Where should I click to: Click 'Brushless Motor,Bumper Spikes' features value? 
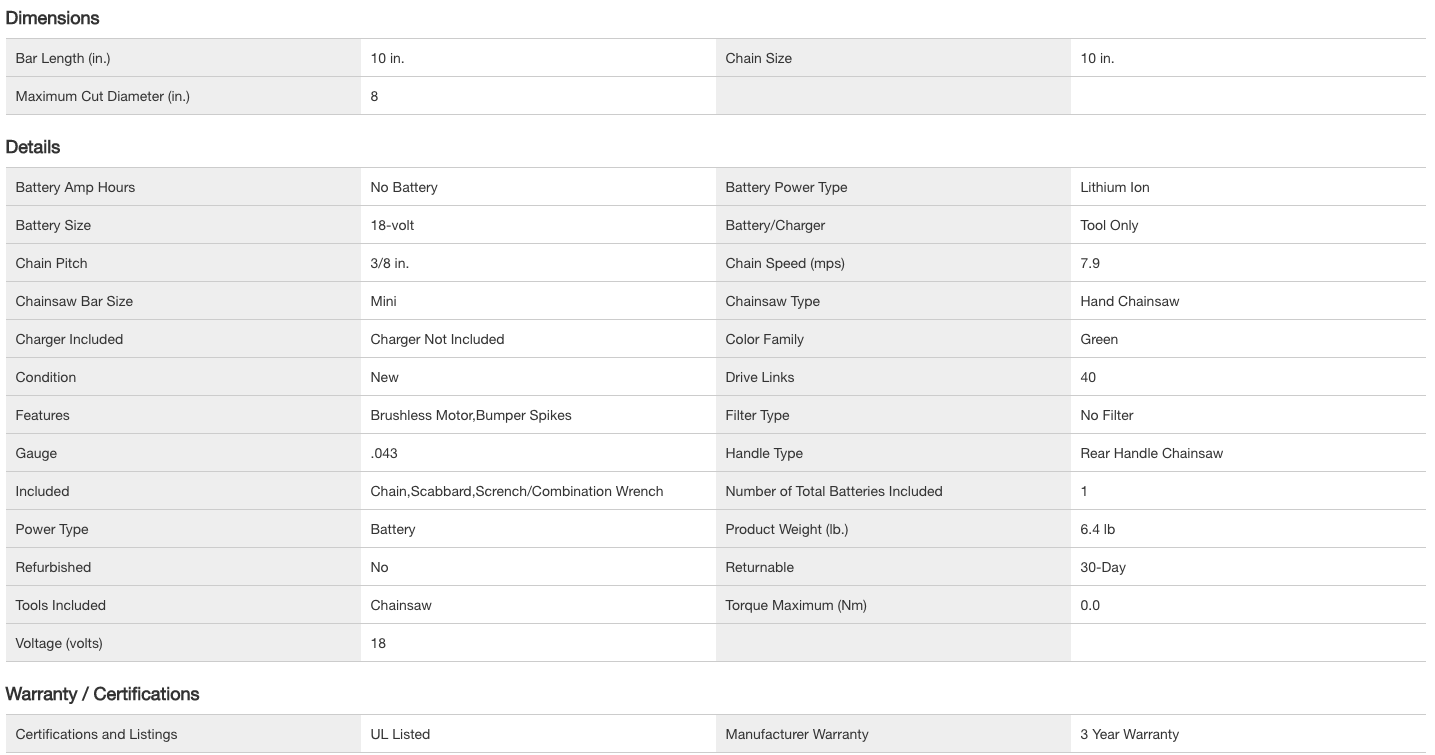(x=471, y=415)
